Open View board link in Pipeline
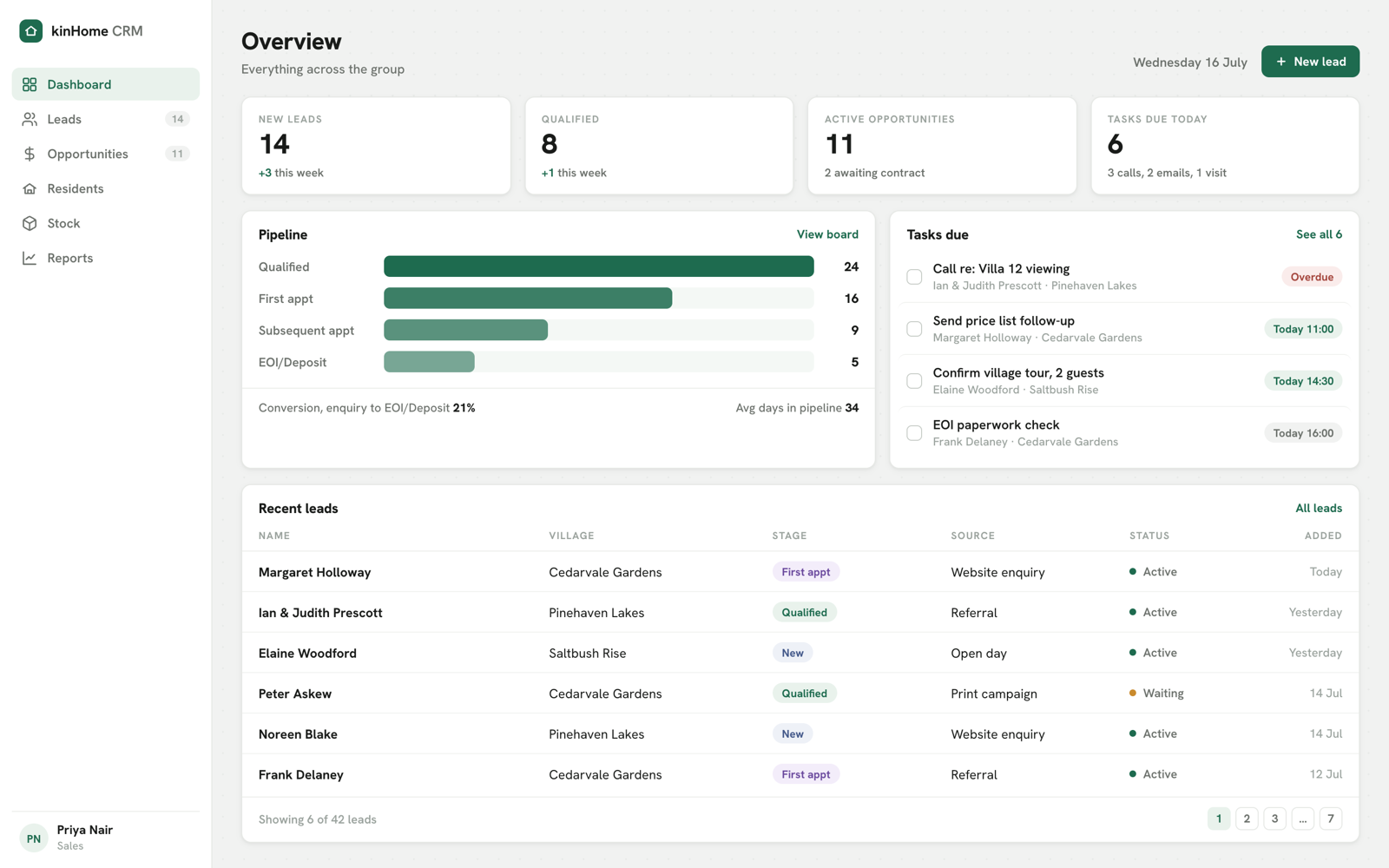This screenshot has width=1389, height=868. click(x=827, y=234)
